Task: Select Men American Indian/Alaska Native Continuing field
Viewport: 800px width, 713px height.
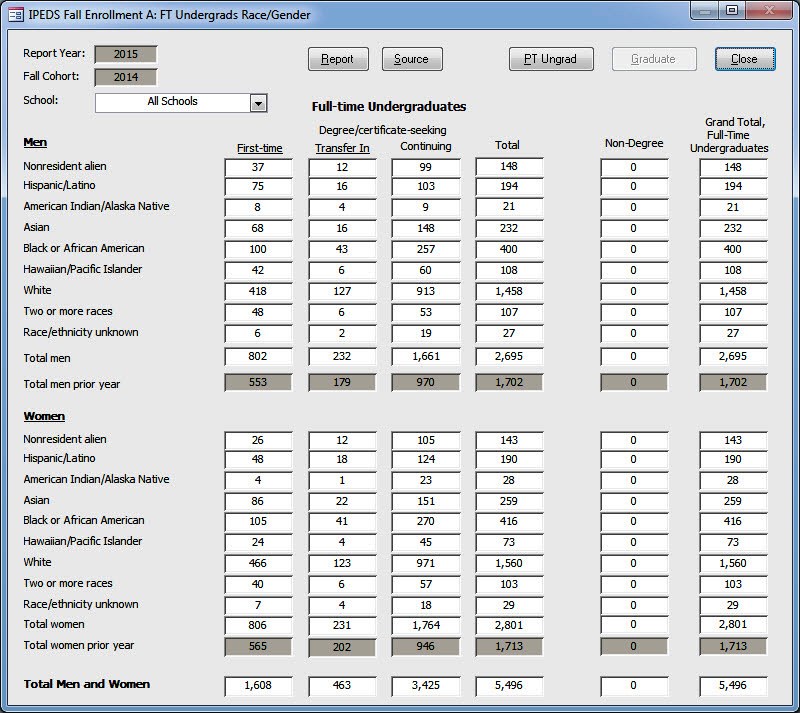Action: click(426, 207)
